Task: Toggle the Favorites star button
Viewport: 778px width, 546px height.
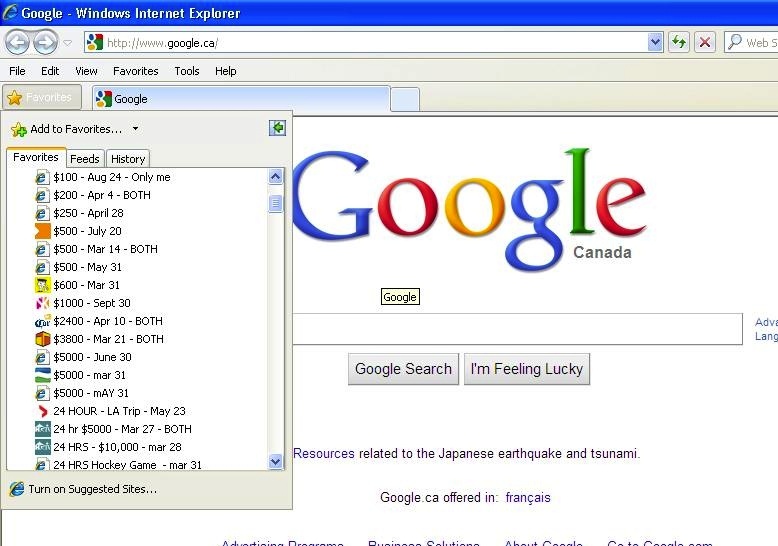Action: tap(41, 98)
